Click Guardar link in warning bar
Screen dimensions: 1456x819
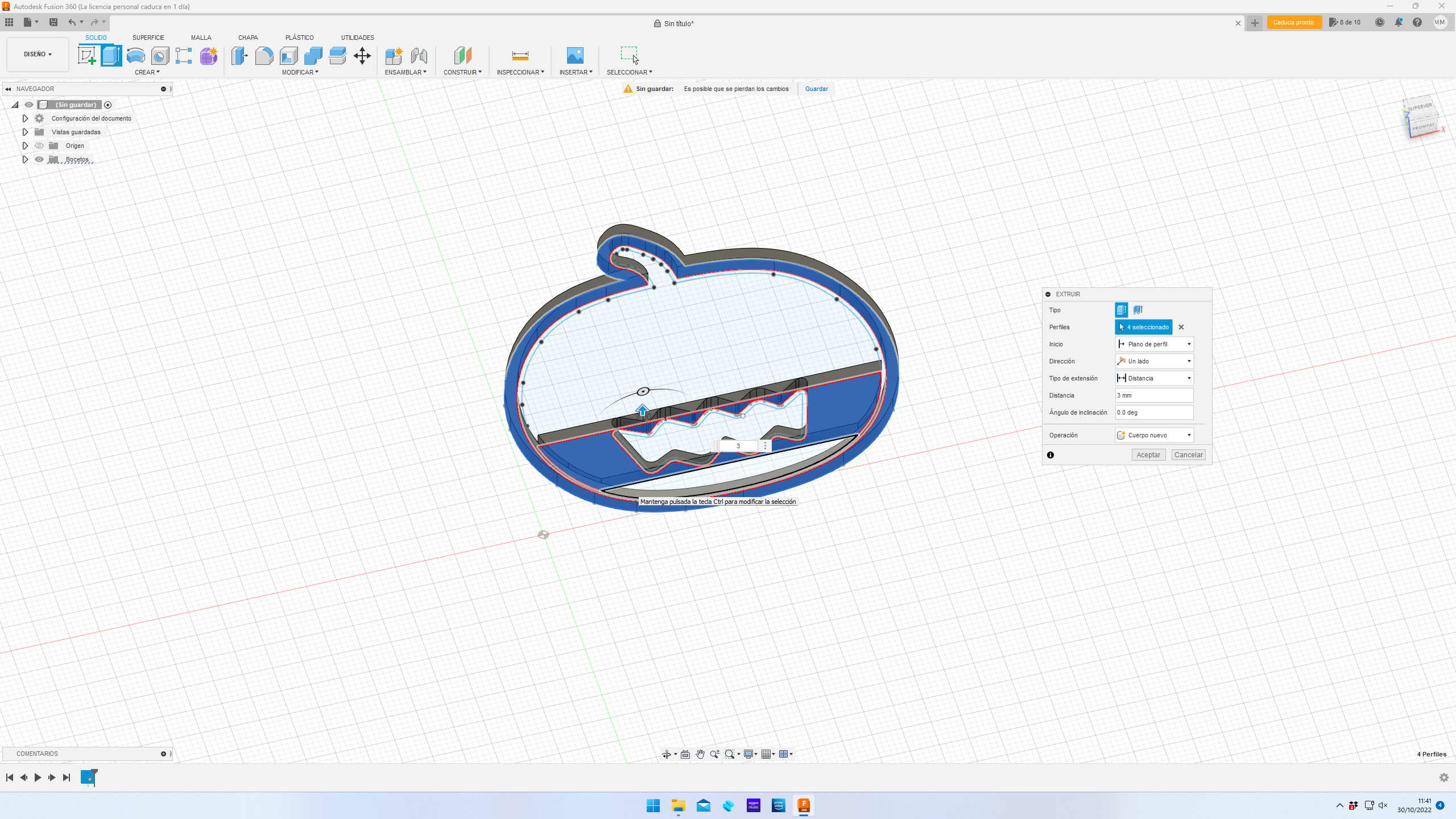[816, 89]
